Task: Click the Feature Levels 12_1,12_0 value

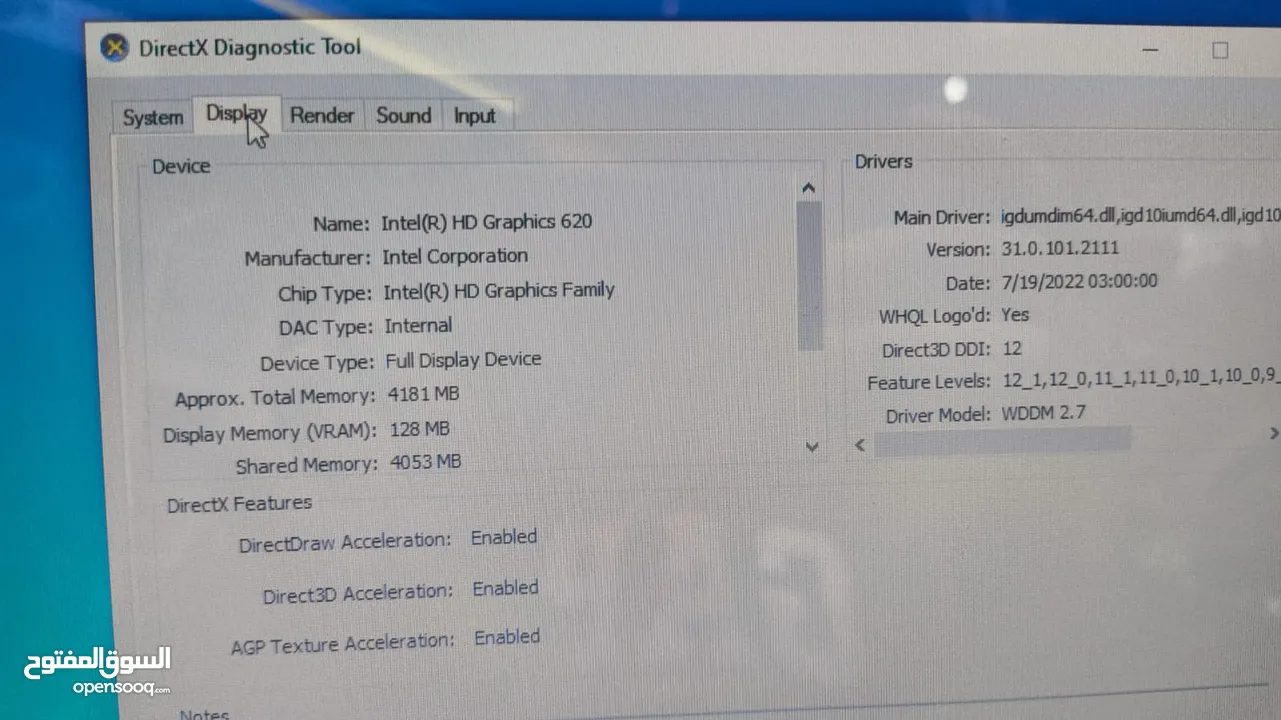Action: click(x=1140, y=381)
